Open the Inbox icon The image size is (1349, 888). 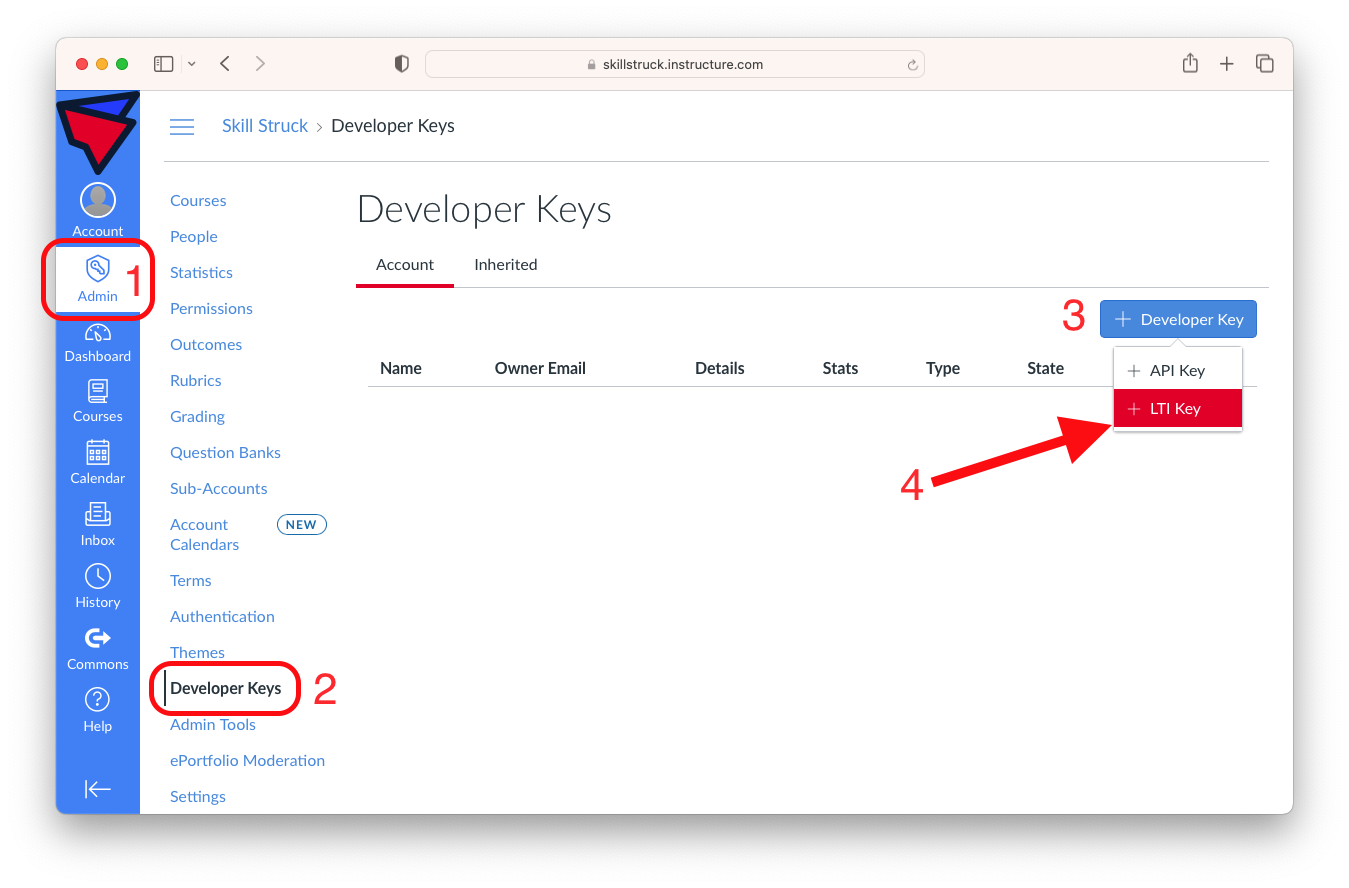[x=97, y=517]
